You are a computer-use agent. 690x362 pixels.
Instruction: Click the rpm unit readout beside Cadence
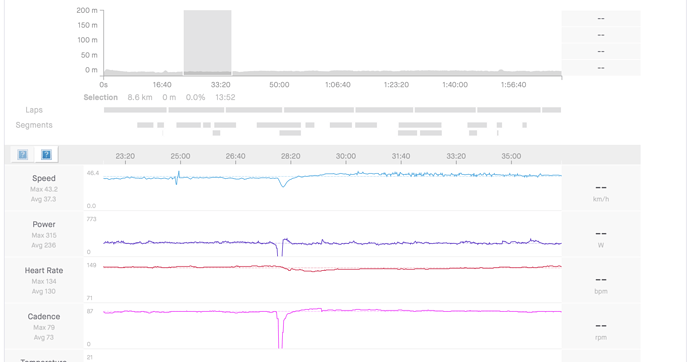601,338
